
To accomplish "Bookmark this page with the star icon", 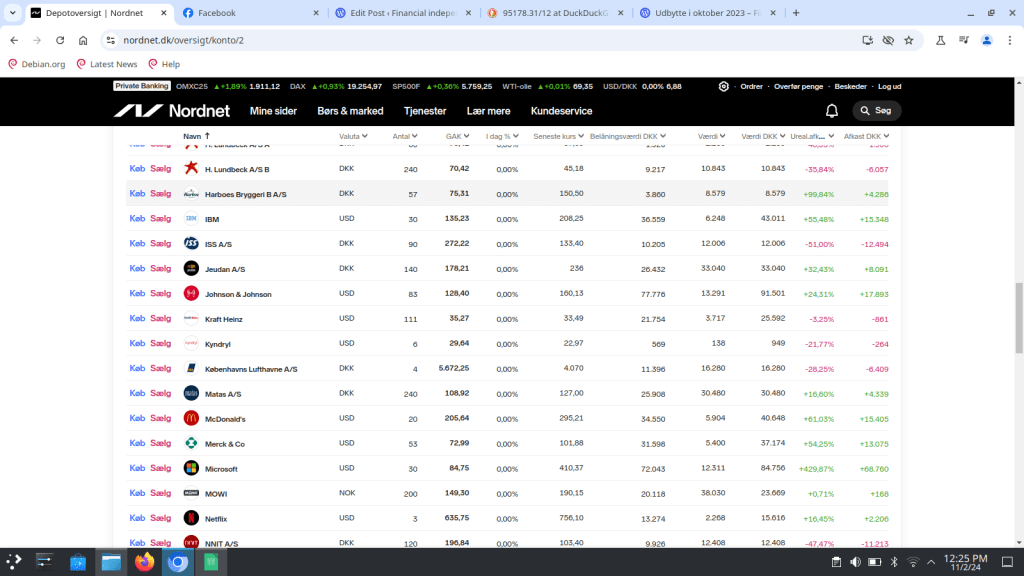I will [x=908, y=40].
